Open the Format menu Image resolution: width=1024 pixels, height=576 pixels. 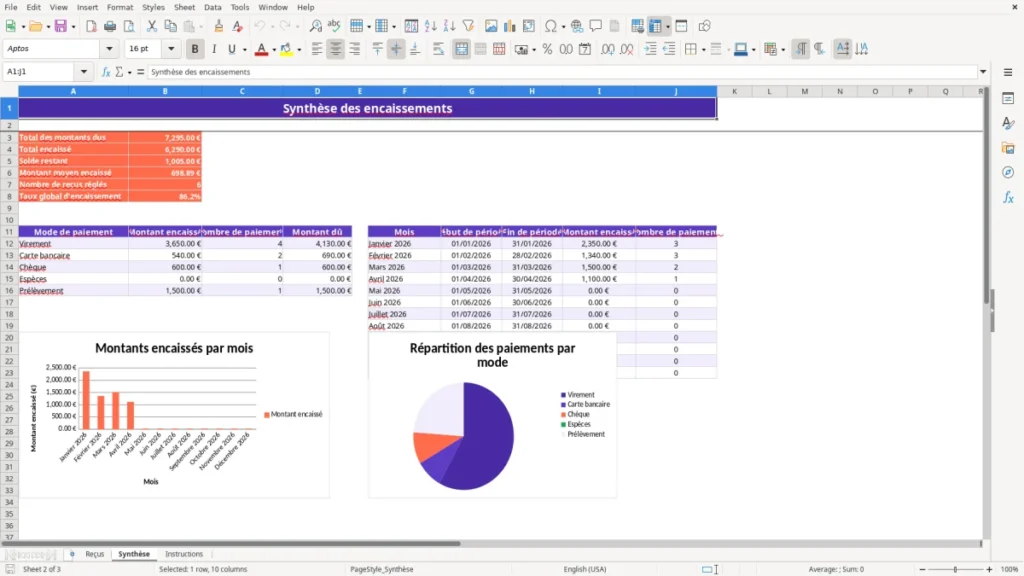(120, 7)
